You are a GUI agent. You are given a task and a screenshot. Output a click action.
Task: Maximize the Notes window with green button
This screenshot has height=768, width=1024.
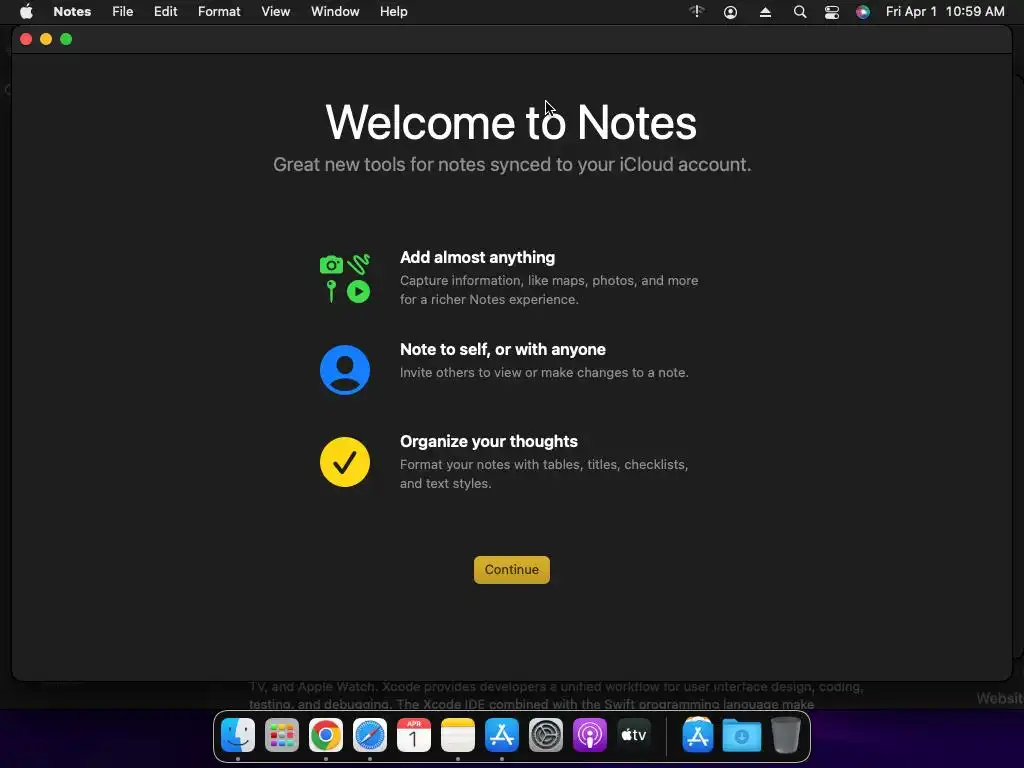(x=66, y=39)
